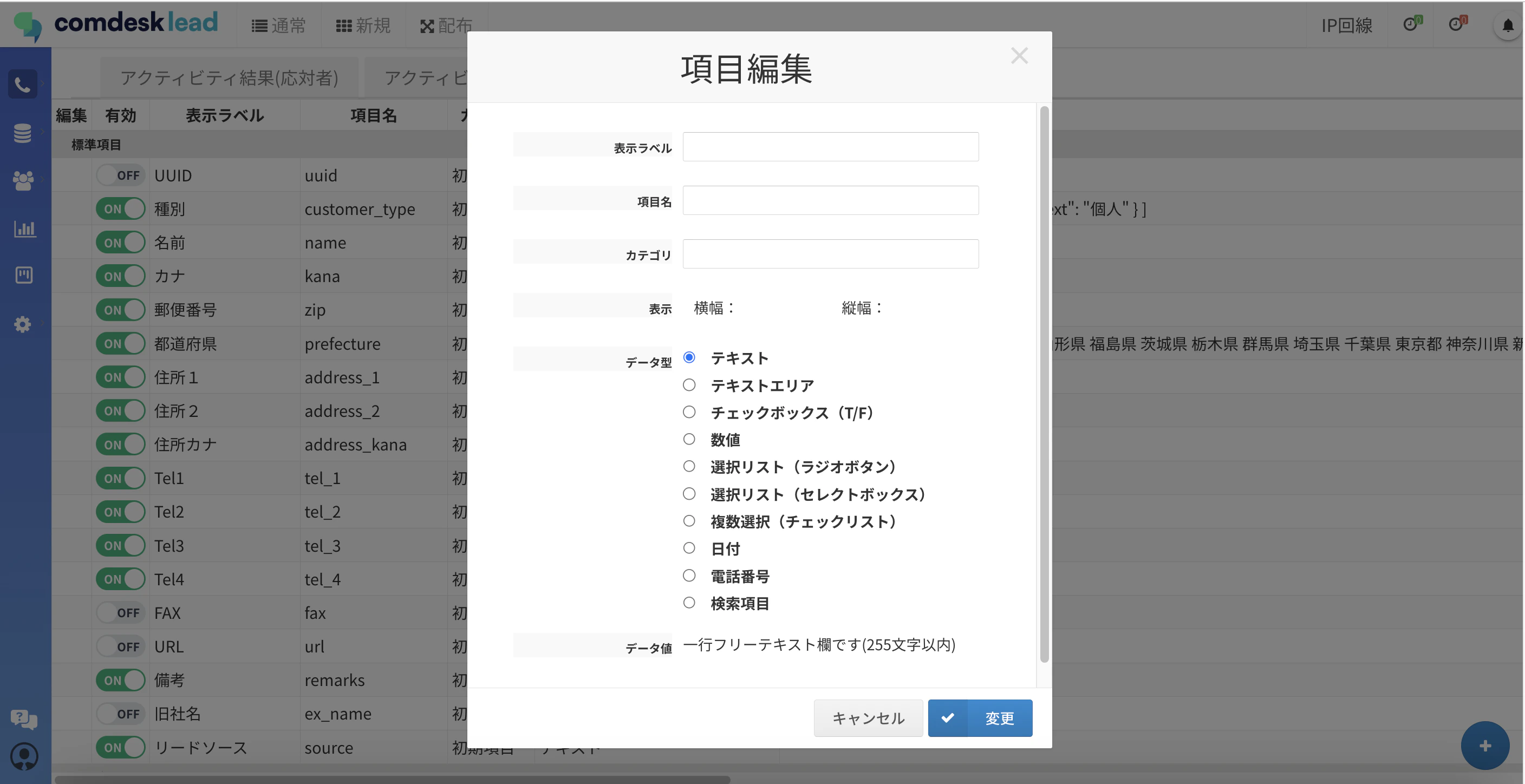
Task: Select チェックボックス (T/F) data type
Action: [x=688, y=412]
